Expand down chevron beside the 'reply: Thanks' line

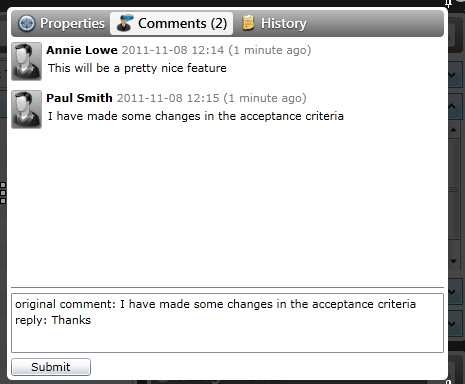(x=452, y=323)
